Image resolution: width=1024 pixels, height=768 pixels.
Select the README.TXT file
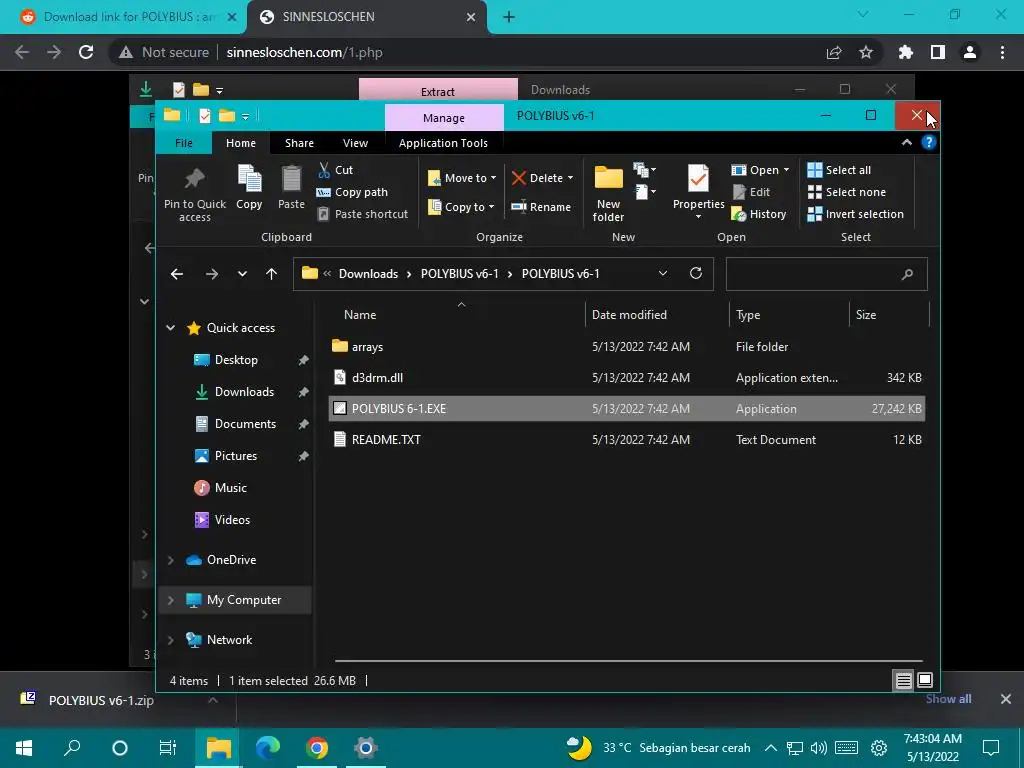coord(627,440)
